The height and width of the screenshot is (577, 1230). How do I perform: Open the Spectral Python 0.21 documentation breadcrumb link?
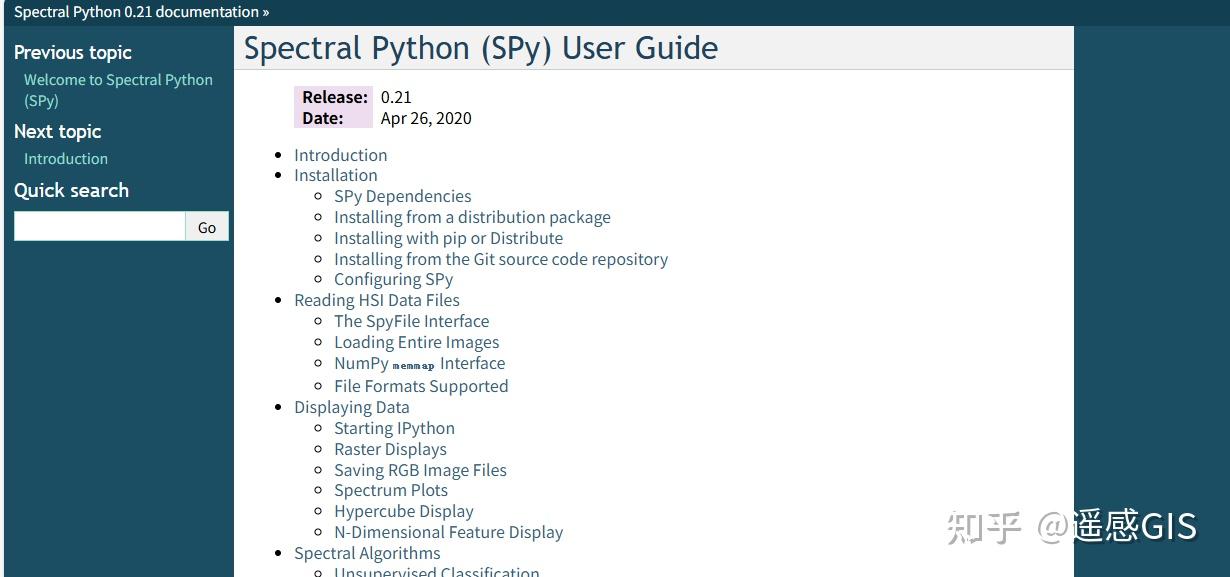134,11
